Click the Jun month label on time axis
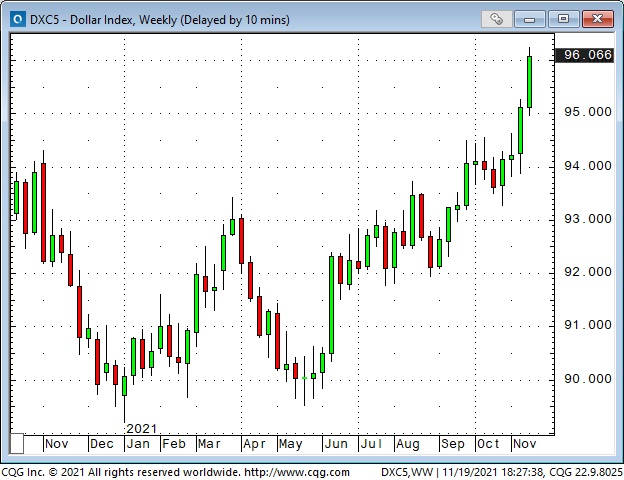 336,444
